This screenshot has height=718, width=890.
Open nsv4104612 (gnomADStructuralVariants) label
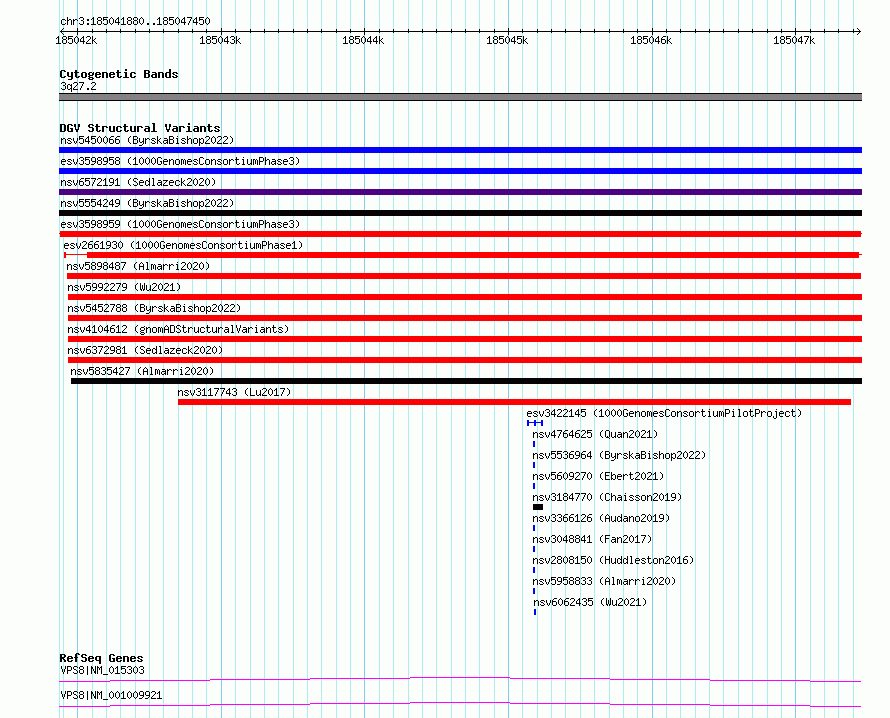(x=178, y=329)
